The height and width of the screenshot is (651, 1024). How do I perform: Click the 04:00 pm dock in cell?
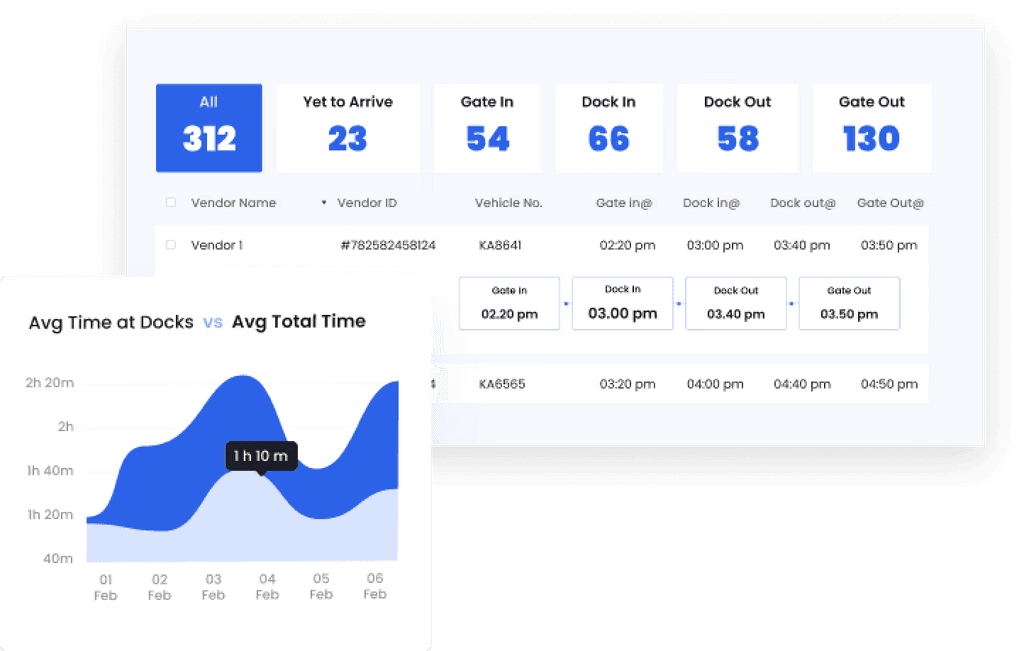point(714,384)
